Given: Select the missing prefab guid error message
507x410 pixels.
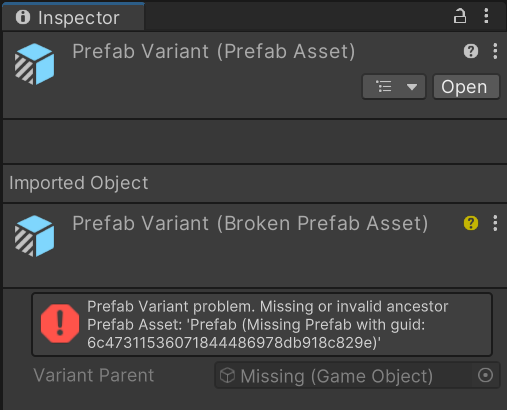Looking at the screenshot, I should pyautogui.click(x=268, y=324).
